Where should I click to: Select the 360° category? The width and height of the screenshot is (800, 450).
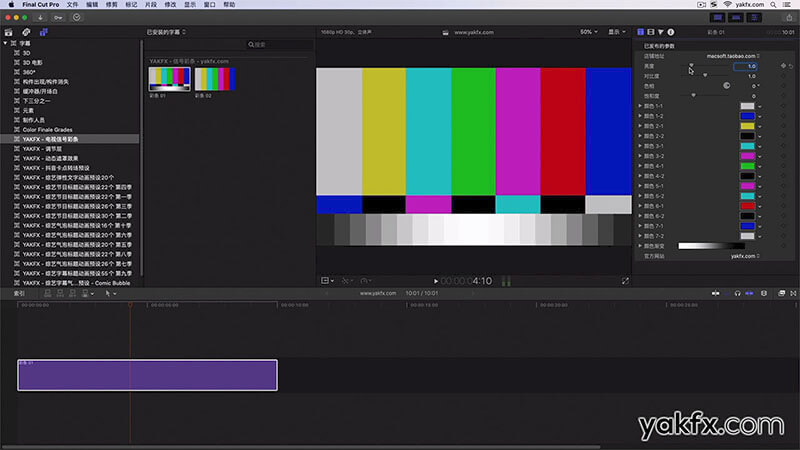29,72
